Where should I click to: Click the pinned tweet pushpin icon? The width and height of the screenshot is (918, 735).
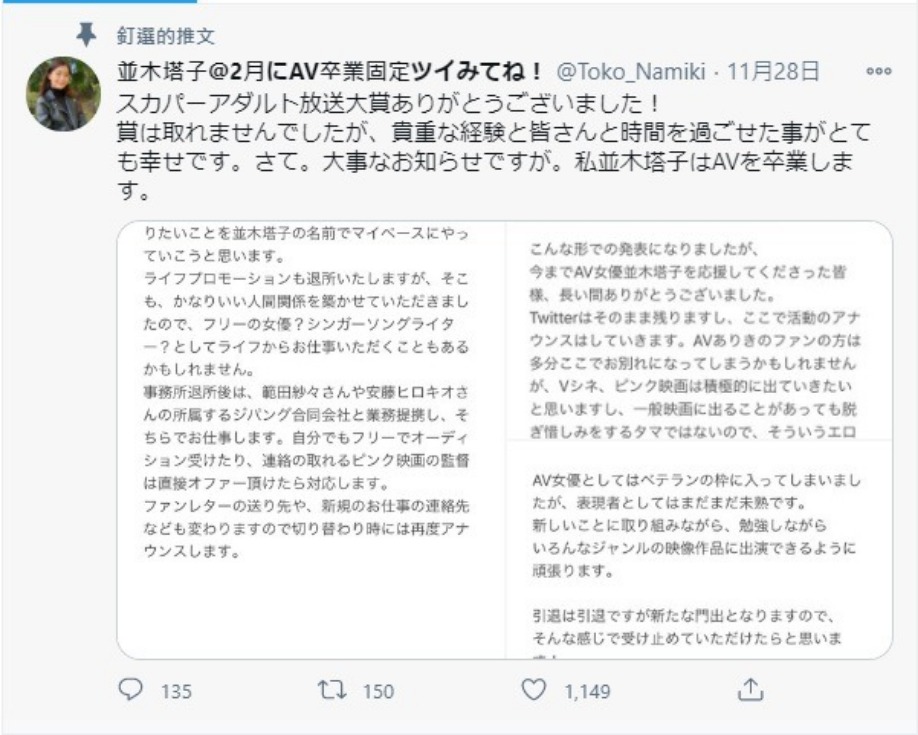(87, 35)
